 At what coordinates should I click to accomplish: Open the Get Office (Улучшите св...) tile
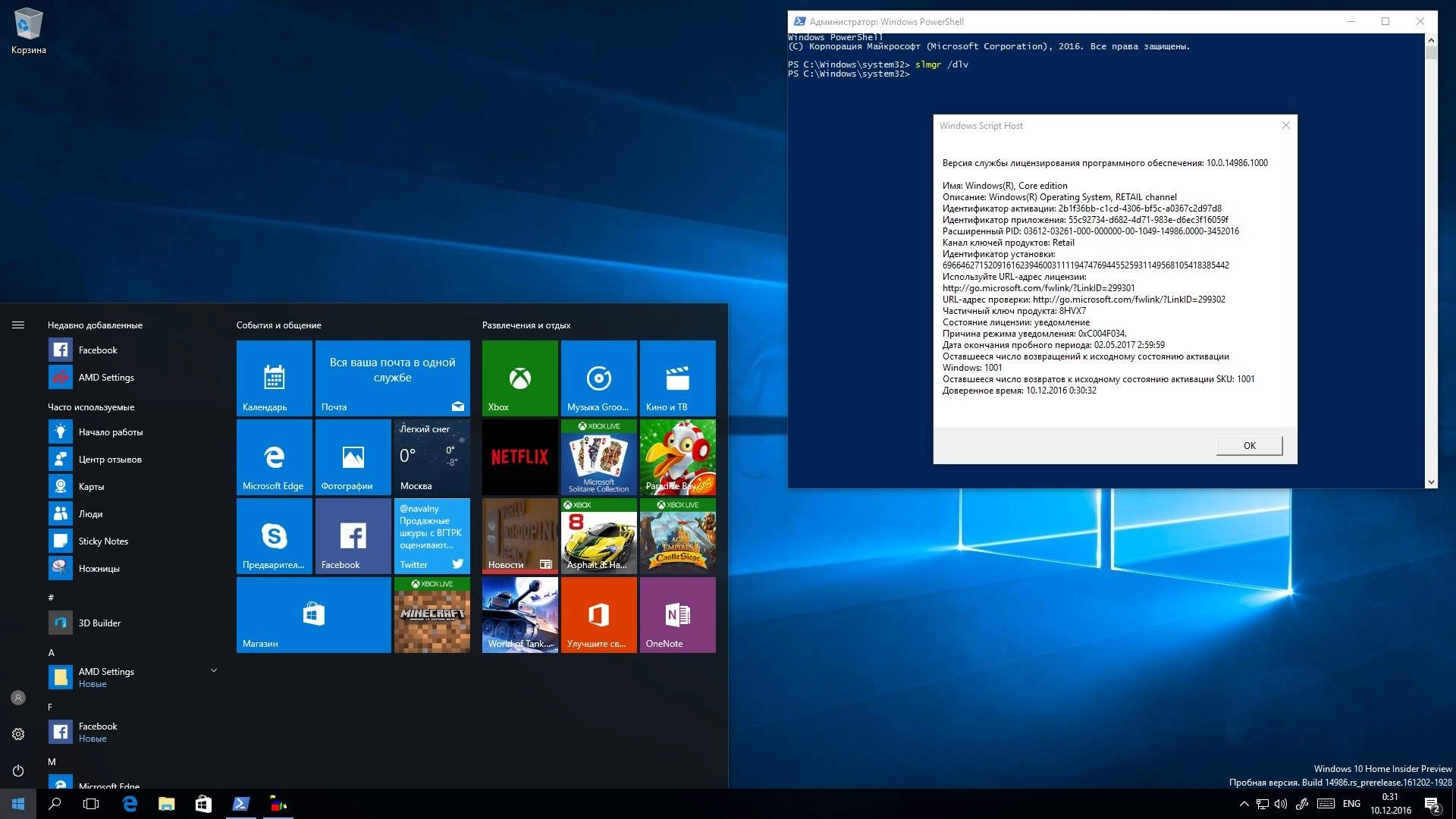coord(599,615)
